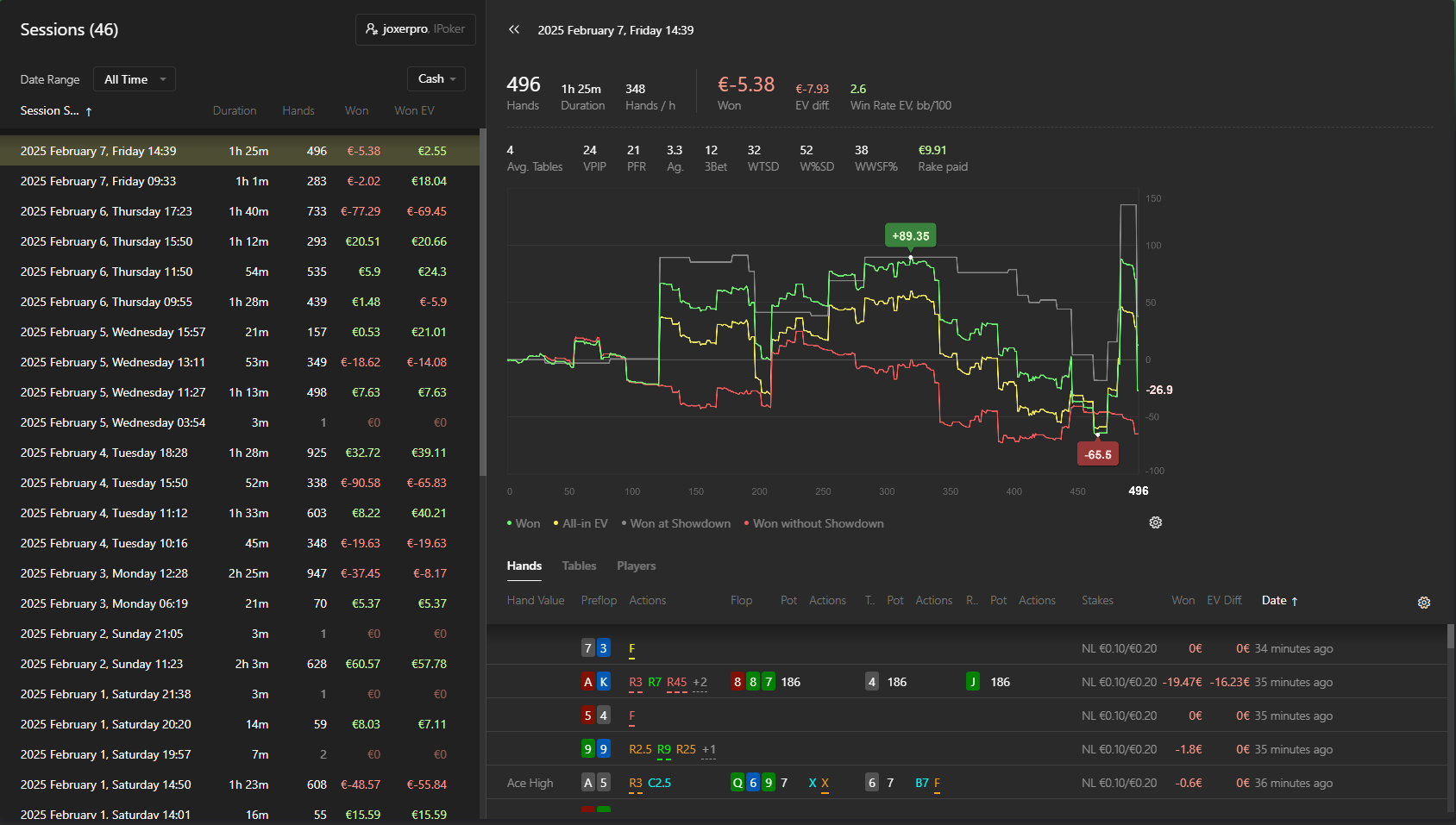Select session February 4, Tuesday 10:16
The image size is (1456, 825).
[x=239, y=543]
